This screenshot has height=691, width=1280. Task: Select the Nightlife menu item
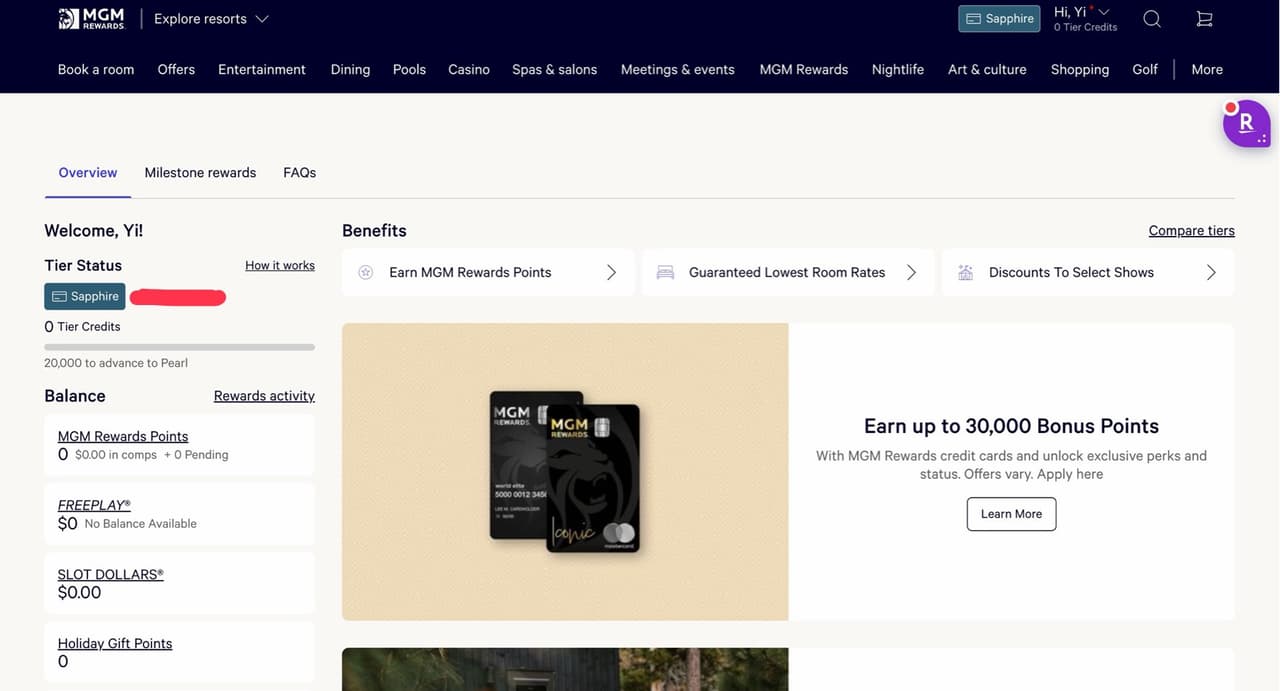[898, 69]
